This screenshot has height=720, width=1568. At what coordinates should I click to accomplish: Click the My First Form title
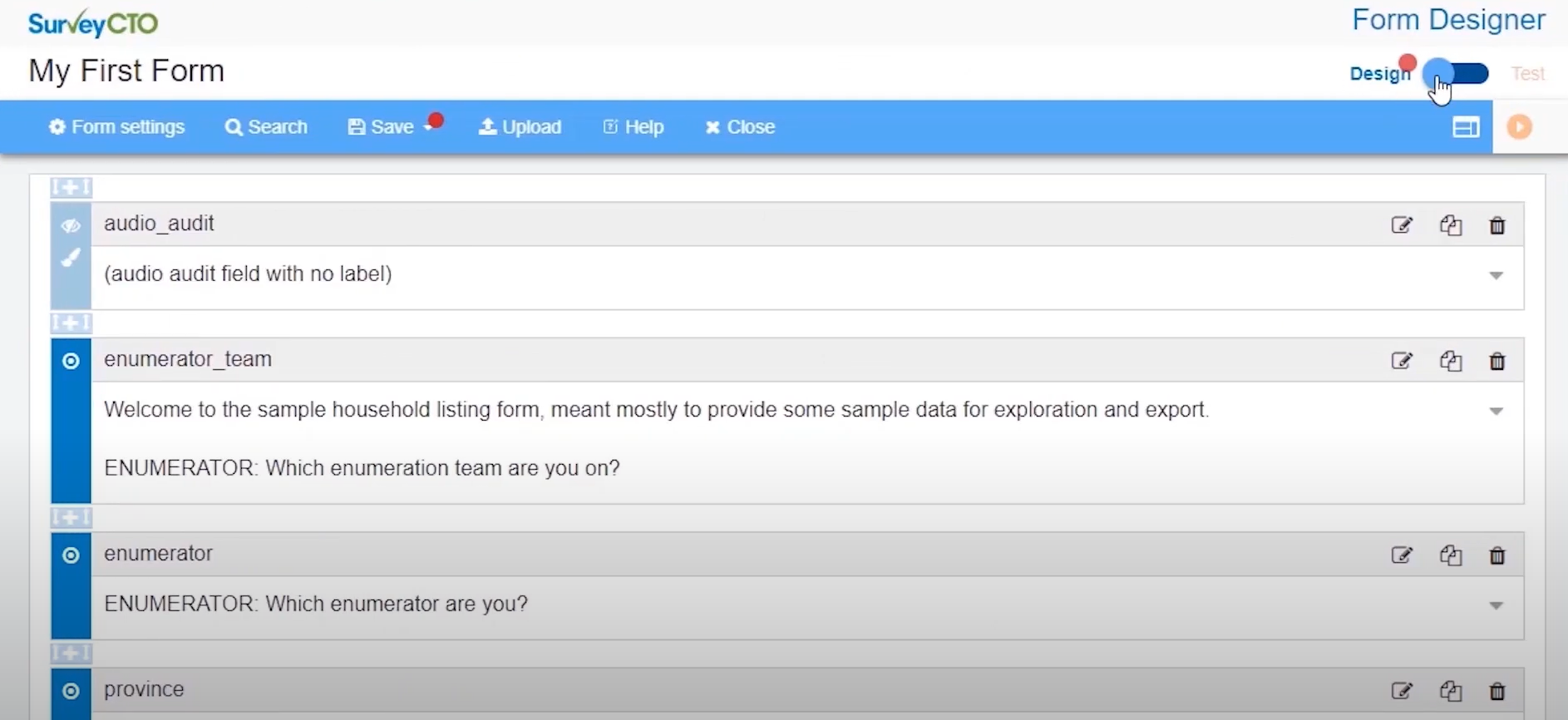point(126,72)
